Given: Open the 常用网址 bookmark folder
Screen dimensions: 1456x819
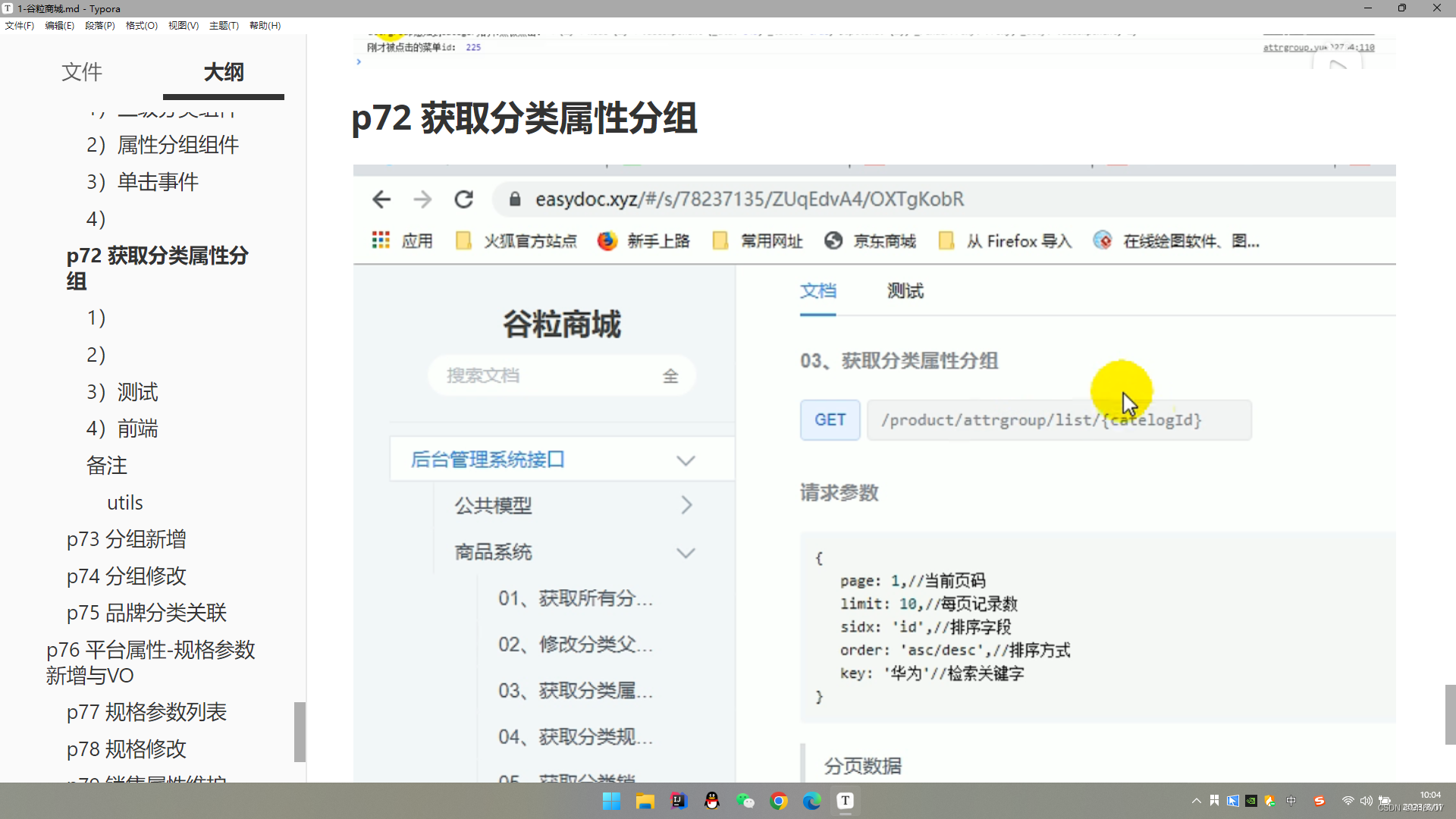Looking at the screenshot, I should [x=757, y=241].
